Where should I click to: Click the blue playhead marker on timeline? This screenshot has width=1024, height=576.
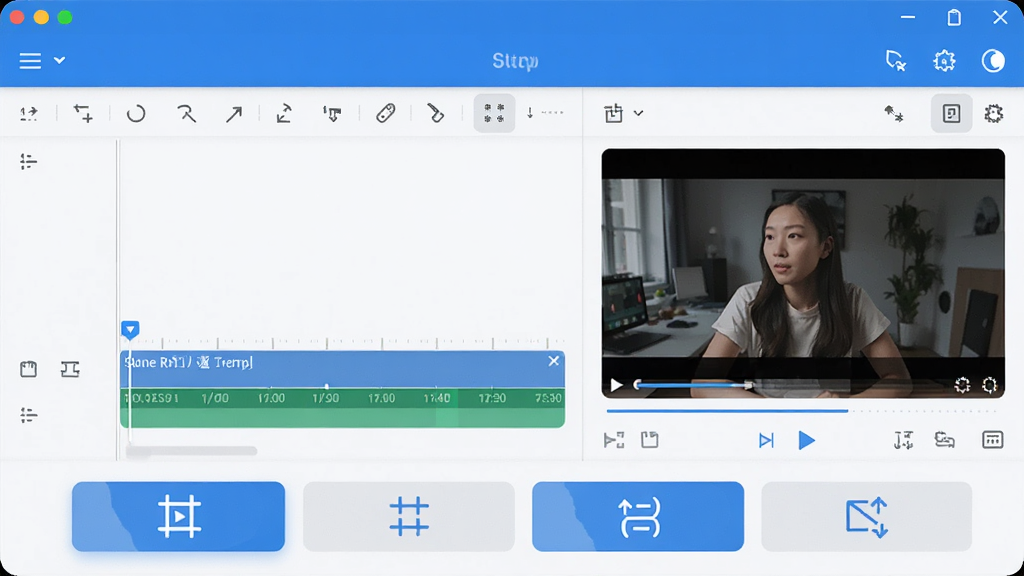tap(130, 329)
